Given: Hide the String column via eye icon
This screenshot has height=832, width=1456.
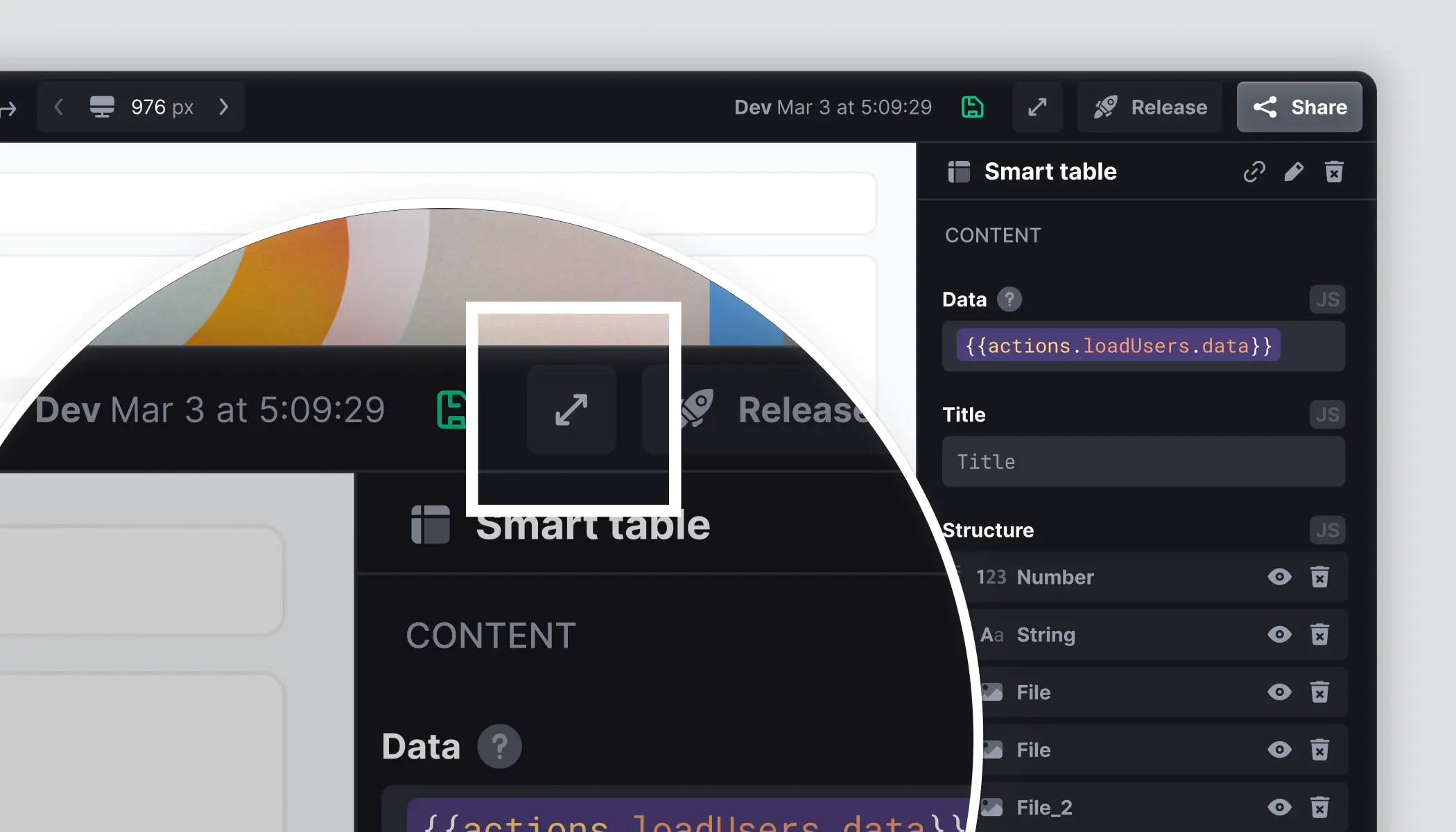Looking at the screenshot, I should (1279, 634).
